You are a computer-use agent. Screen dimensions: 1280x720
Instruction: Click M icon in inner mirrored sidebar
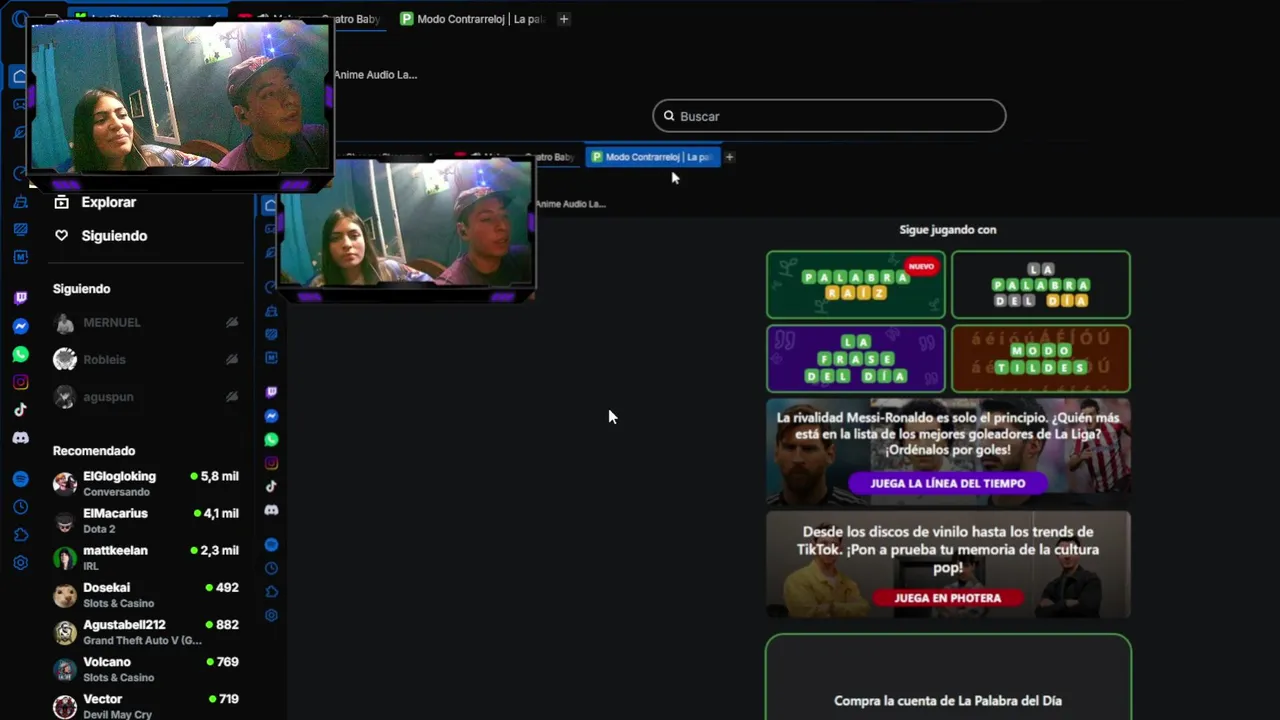point(271,357)
